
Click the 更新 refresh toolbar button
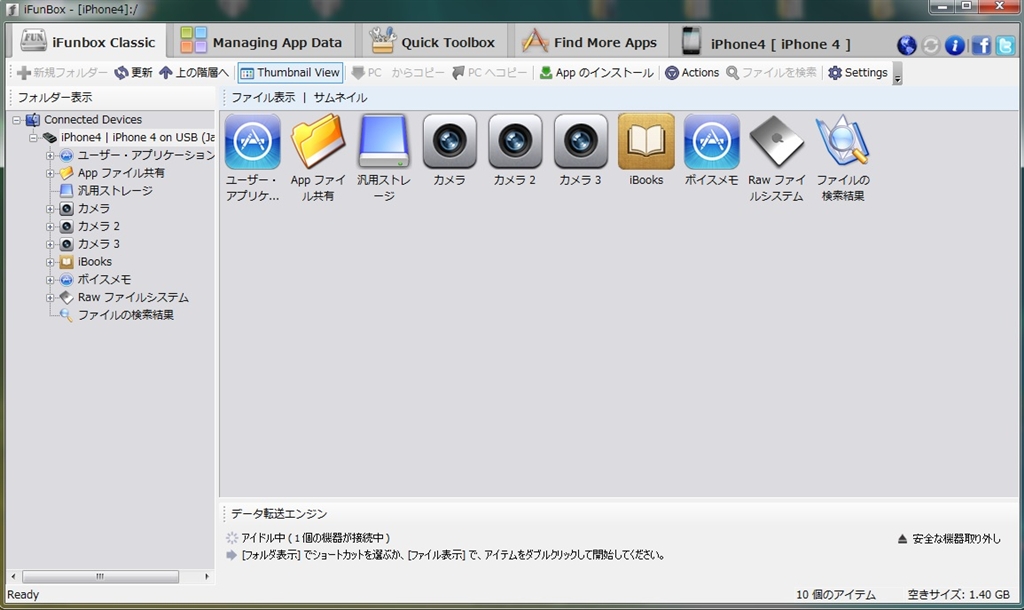pos(133,72)
